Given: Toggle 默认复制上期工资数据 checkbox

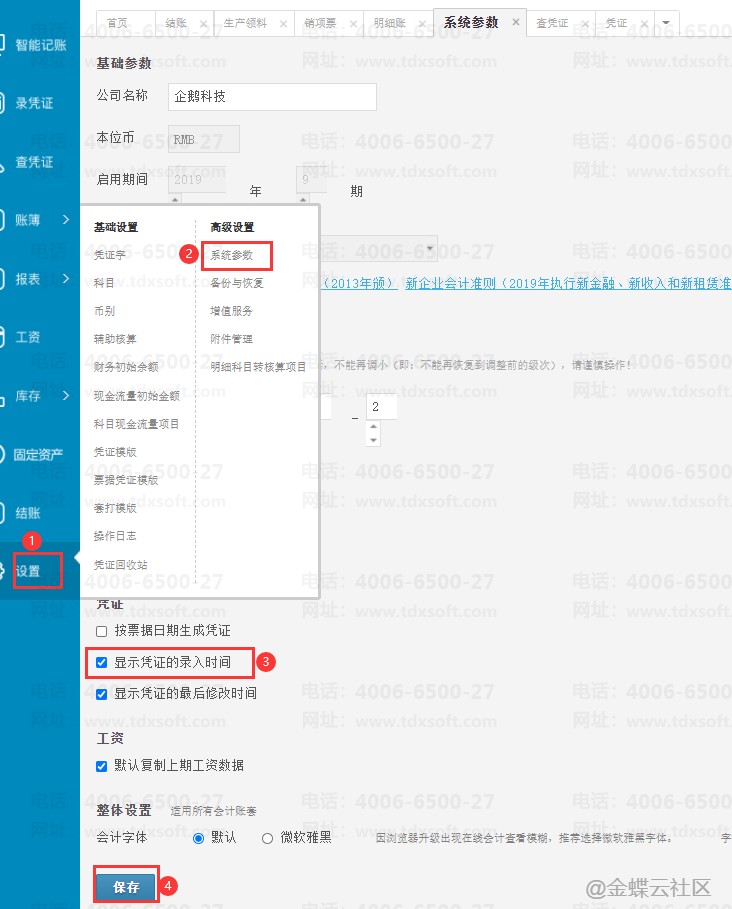Looking at the screenshot, I should pyautogui.click(x=101, y=766).
